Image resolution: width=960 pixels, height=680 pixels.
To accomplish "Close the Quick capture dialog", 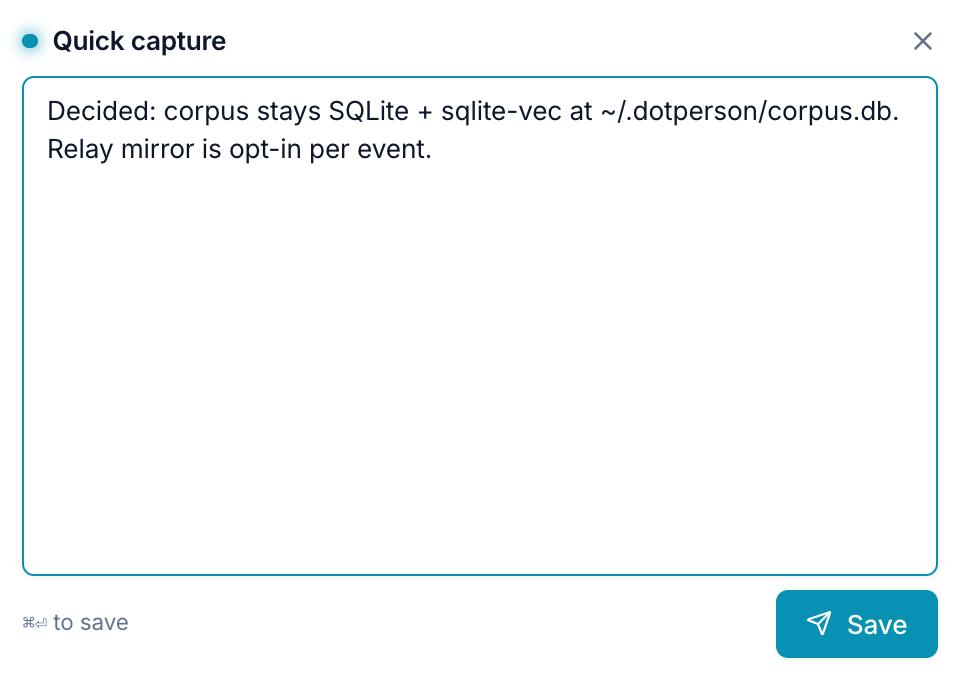I will click(923, 41).
